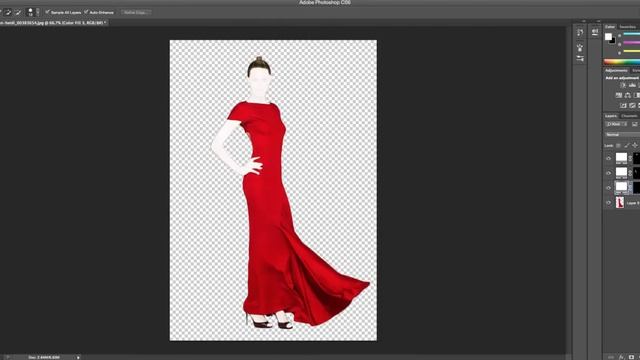640x360 pixels.
Task: Hide Layer 0 using its eye icon
Action: pos(609,202)
